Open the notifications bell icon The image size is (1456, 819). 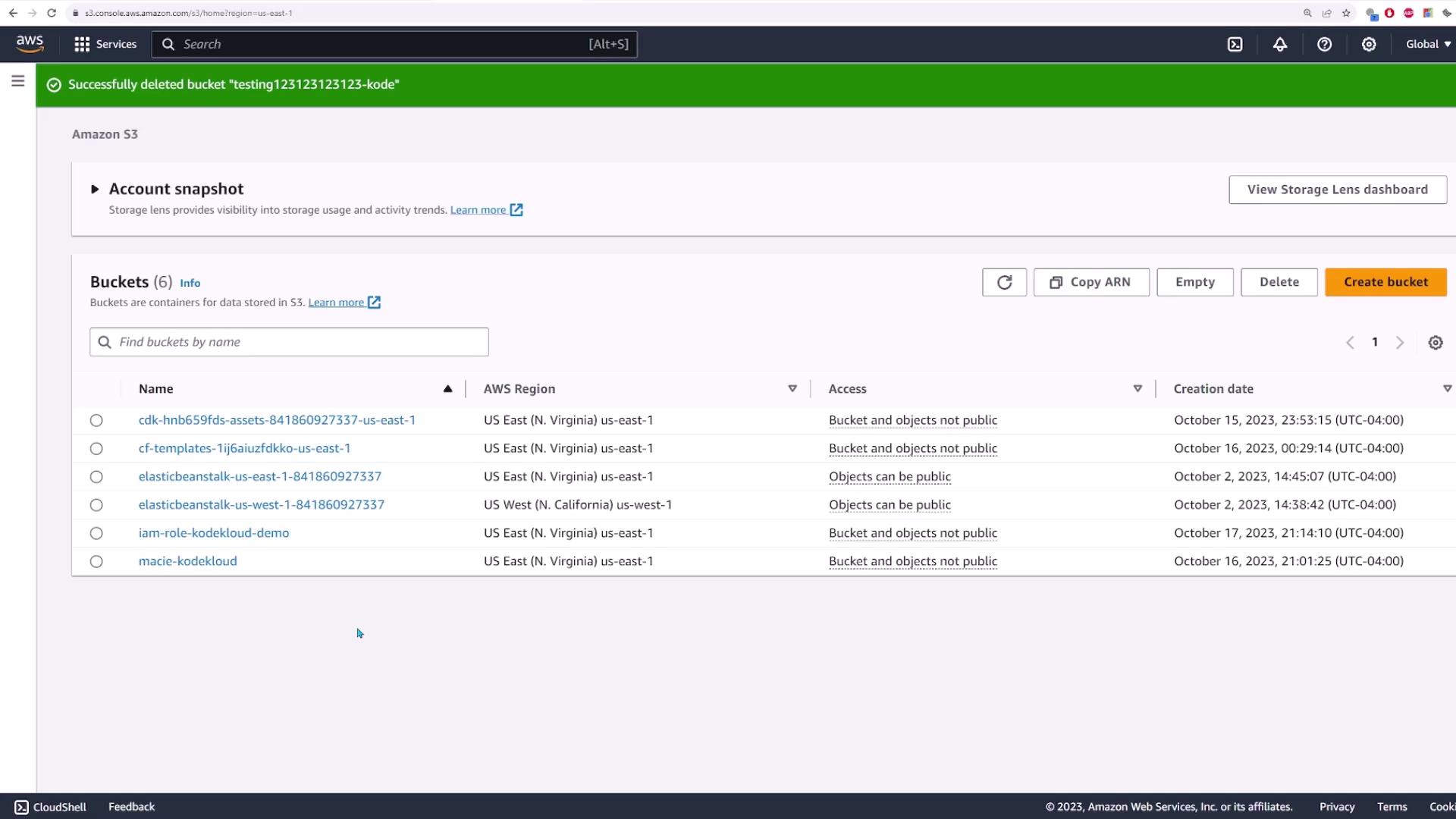point(1279,44)
